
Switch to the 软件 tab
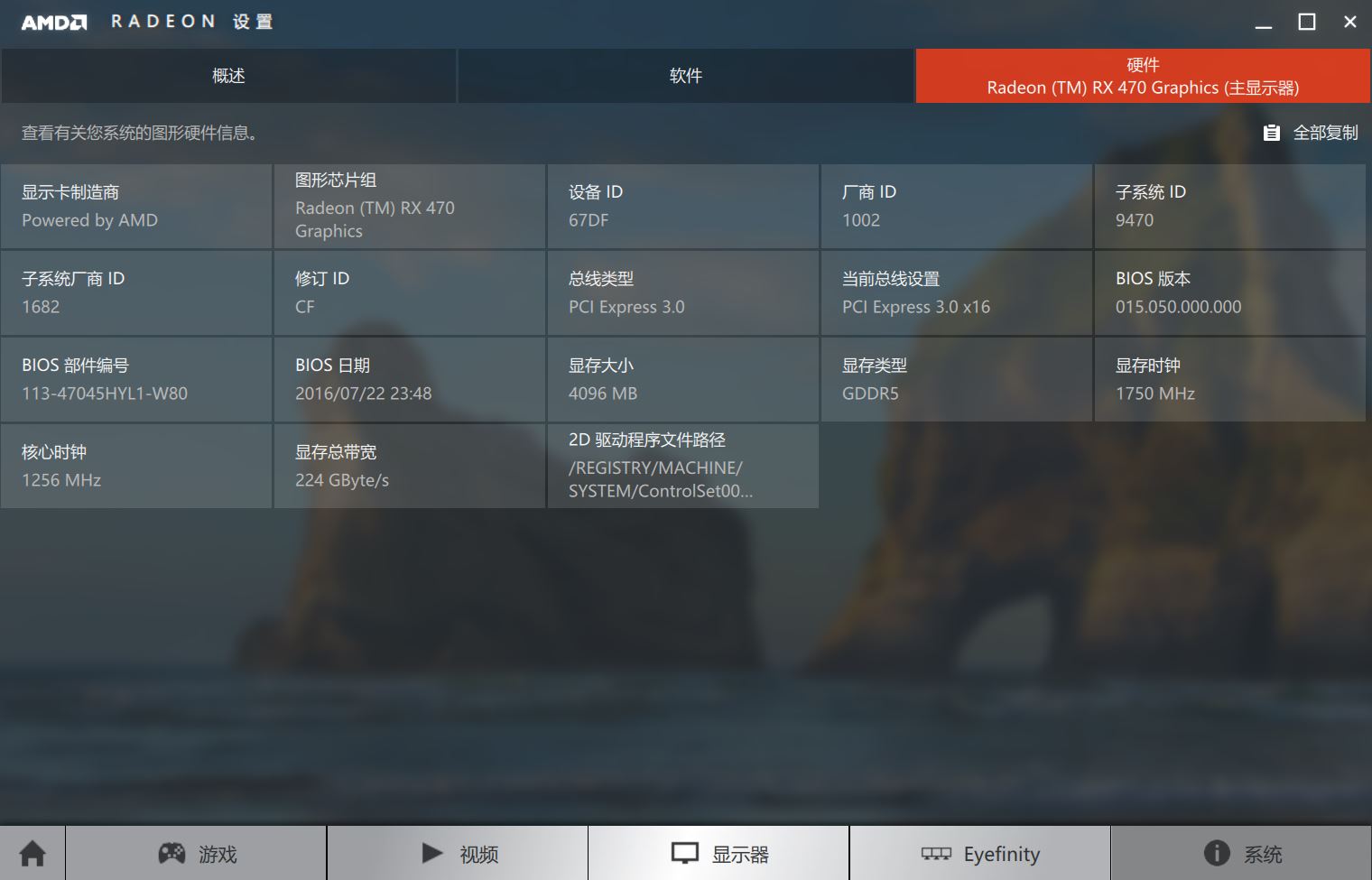686,76
